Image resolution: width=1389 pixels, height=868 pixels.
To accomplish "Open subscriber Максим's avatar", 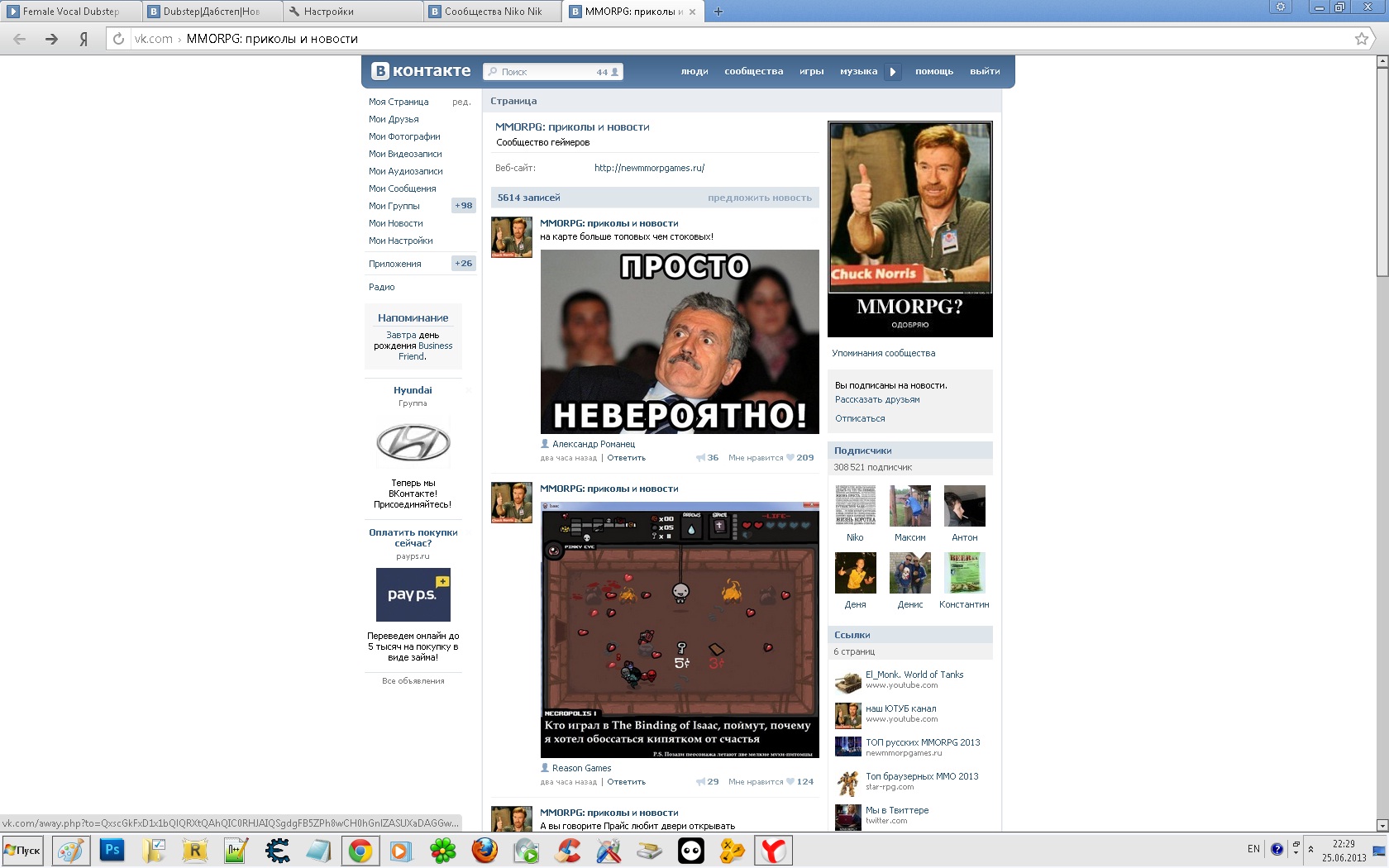I will [910, 506].
